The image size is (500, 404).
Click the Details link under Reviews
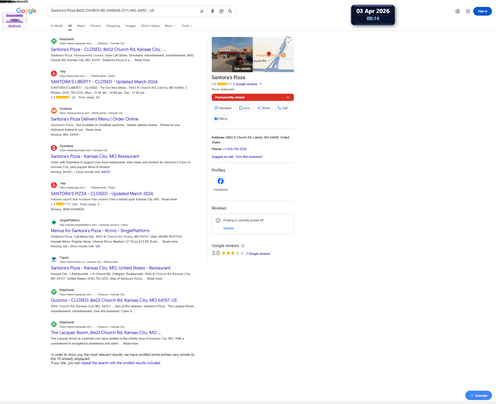pyautogui.click(x=228, y=228)
